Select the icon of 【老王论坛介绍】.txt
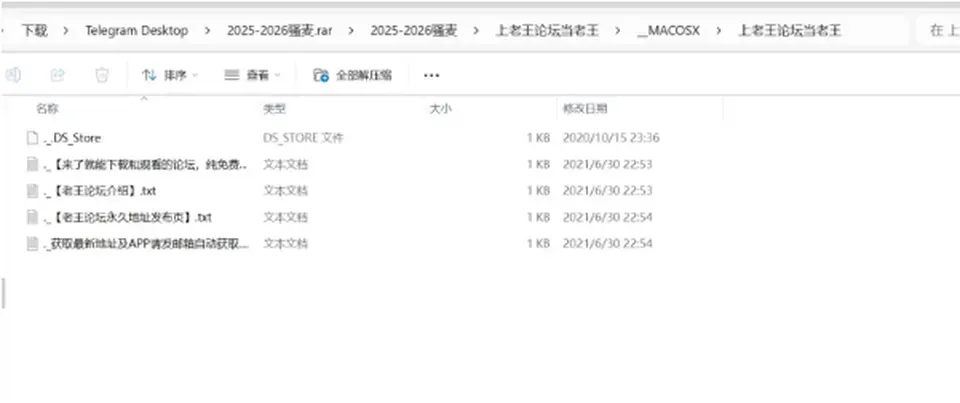960x403 pixels. 32,190
